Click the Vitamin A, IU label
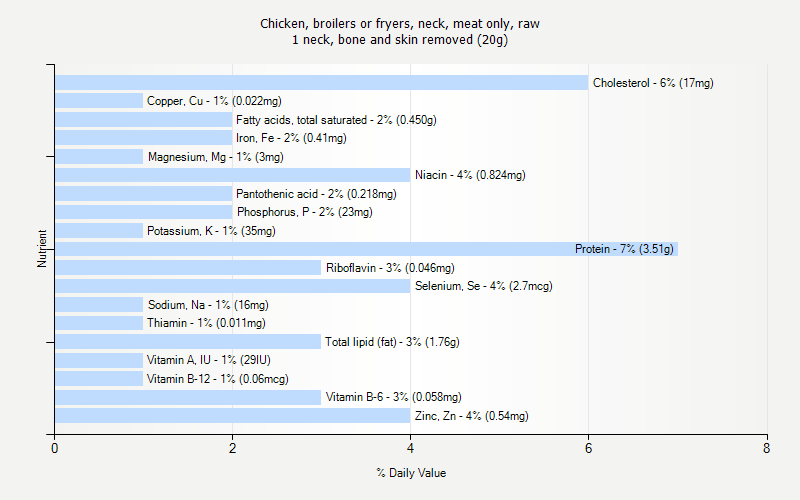Screen dimensions: 800x500 point(209,360)
